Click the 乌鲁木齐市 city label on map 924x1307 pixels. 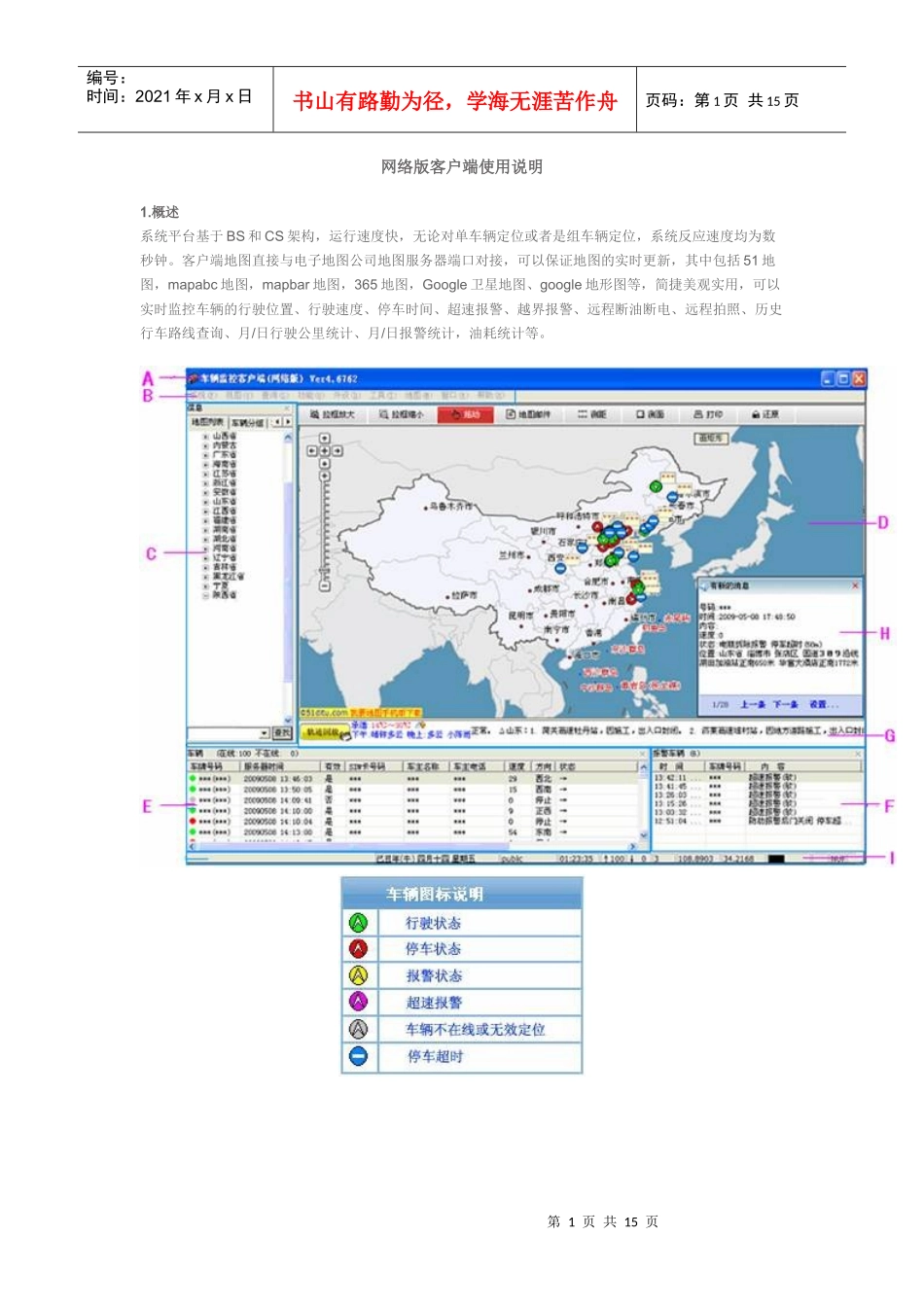[451, 506]
